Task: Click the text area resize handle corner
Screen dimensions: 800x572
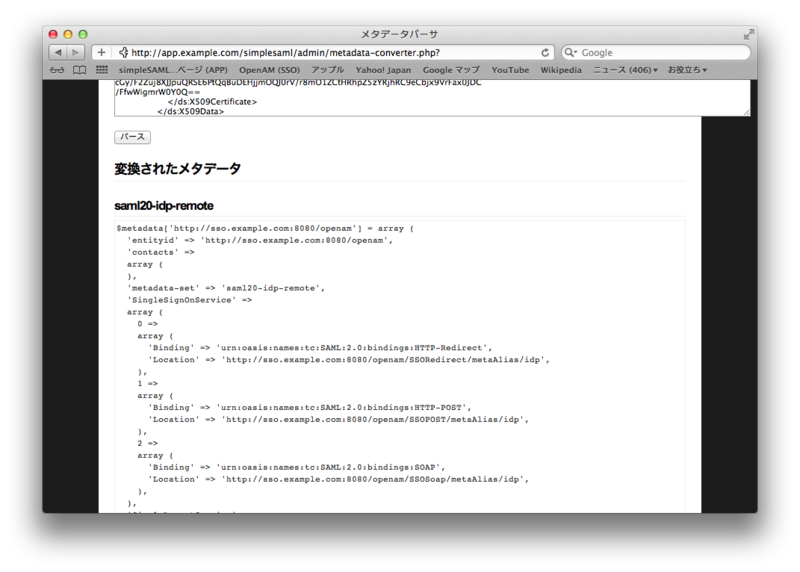Action: tap(746, 112)
